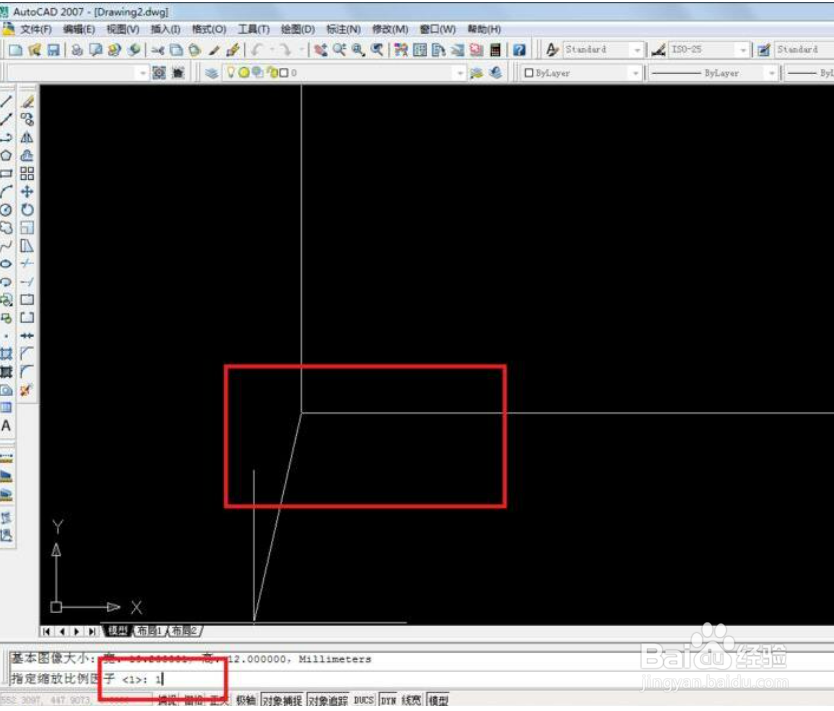Screen dimensions: 834x711
Task: Click the Help question mark icon
Action: click(x=519, y=50)
